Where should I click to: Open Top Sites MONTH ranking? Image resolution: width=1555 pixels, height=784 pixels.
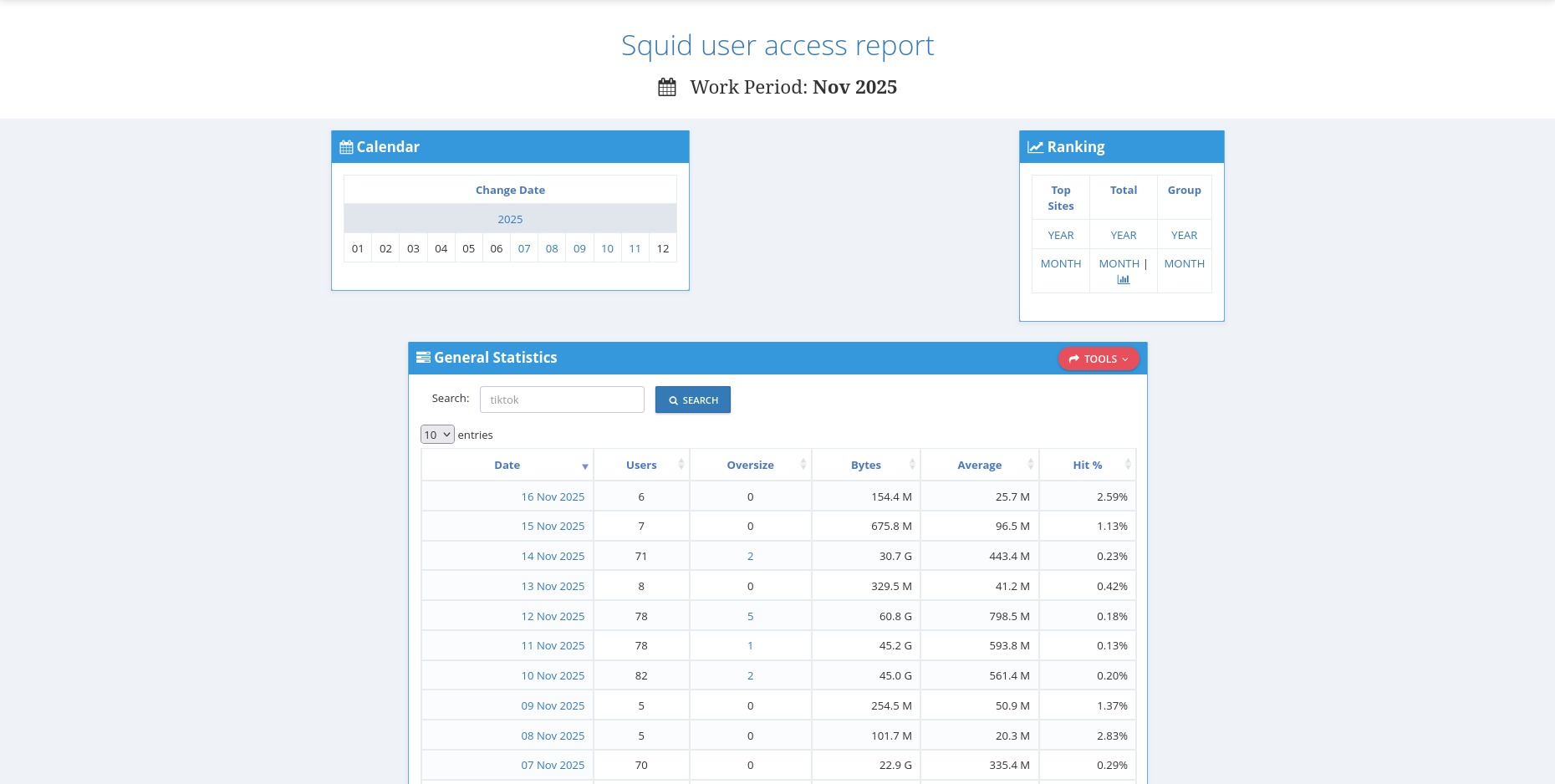click(x=1061, y=263)
